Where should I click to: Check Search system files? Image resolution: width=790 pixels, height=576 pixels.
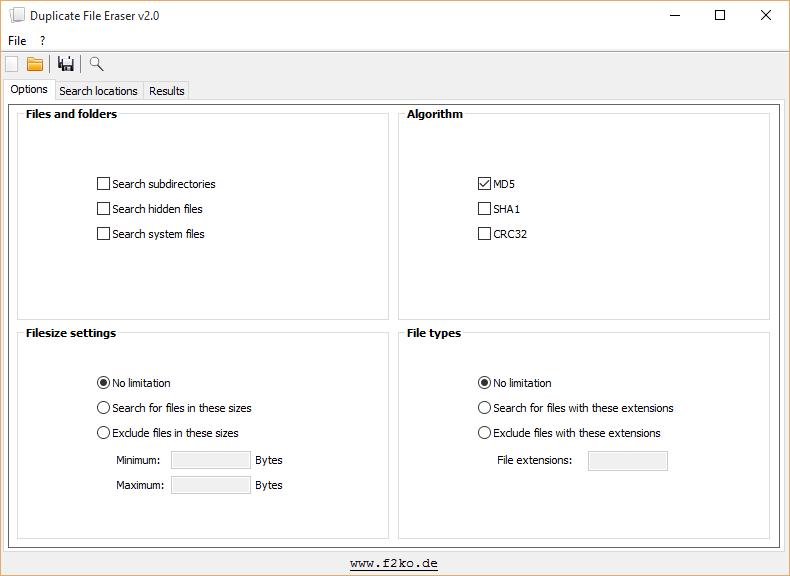tap(104, 234)
